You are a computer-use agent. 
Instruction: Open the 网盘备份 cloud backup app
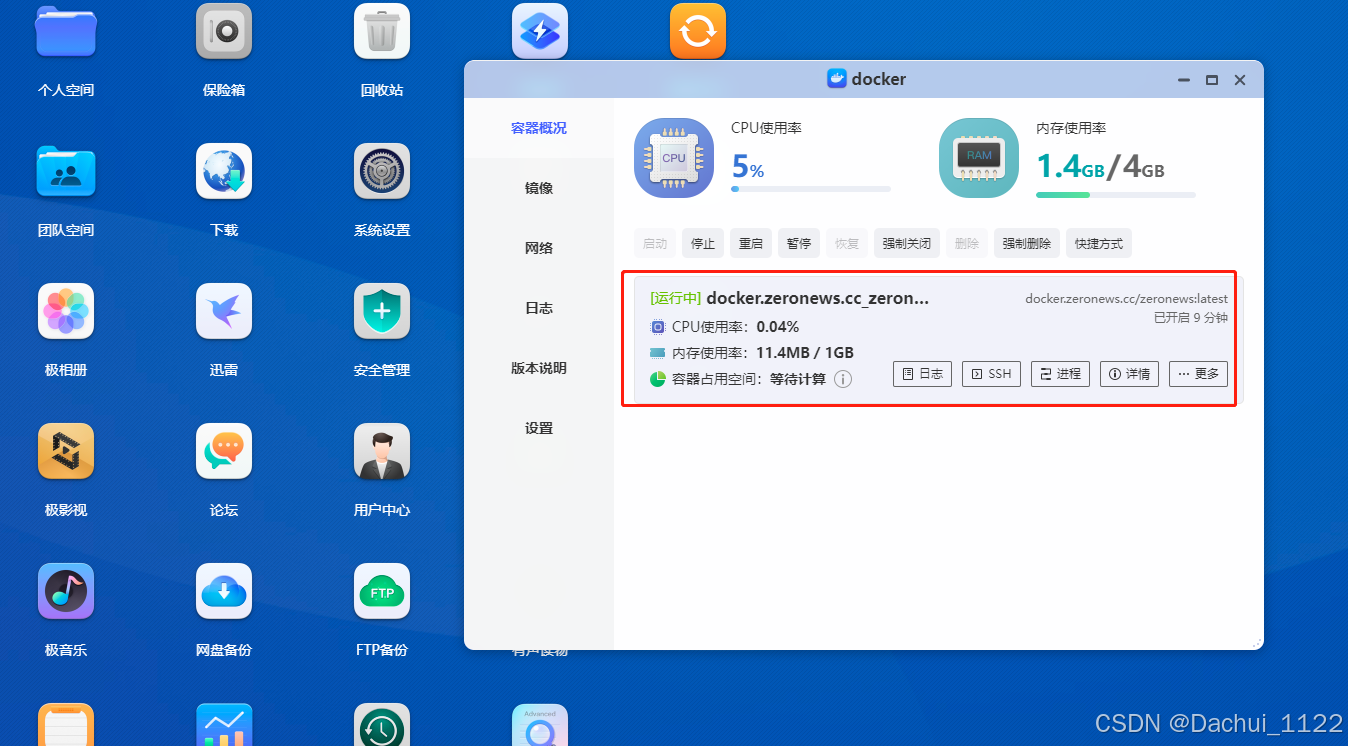tap(224, 591)
